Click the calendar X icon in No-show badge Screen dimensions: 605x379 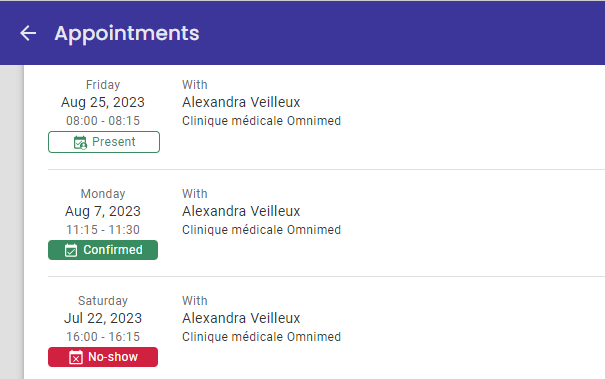click(x=76, y=357)
